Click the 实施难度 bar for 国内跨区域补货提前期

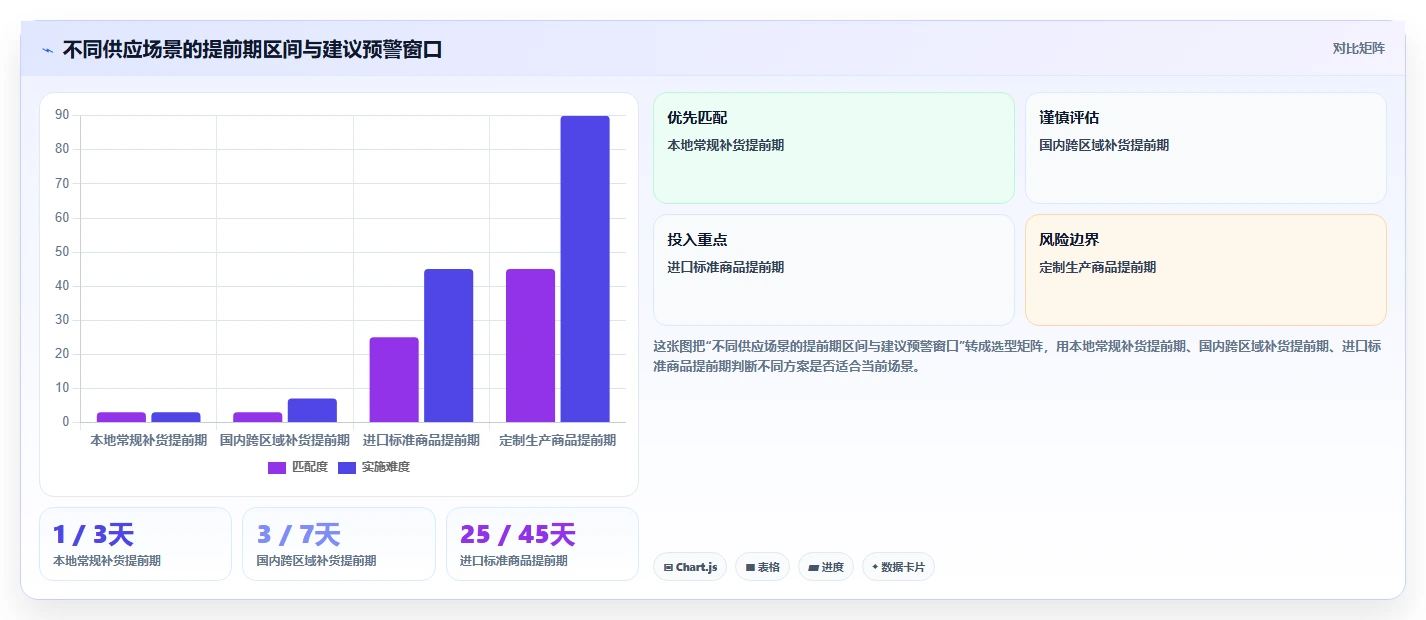coord(312,410)
